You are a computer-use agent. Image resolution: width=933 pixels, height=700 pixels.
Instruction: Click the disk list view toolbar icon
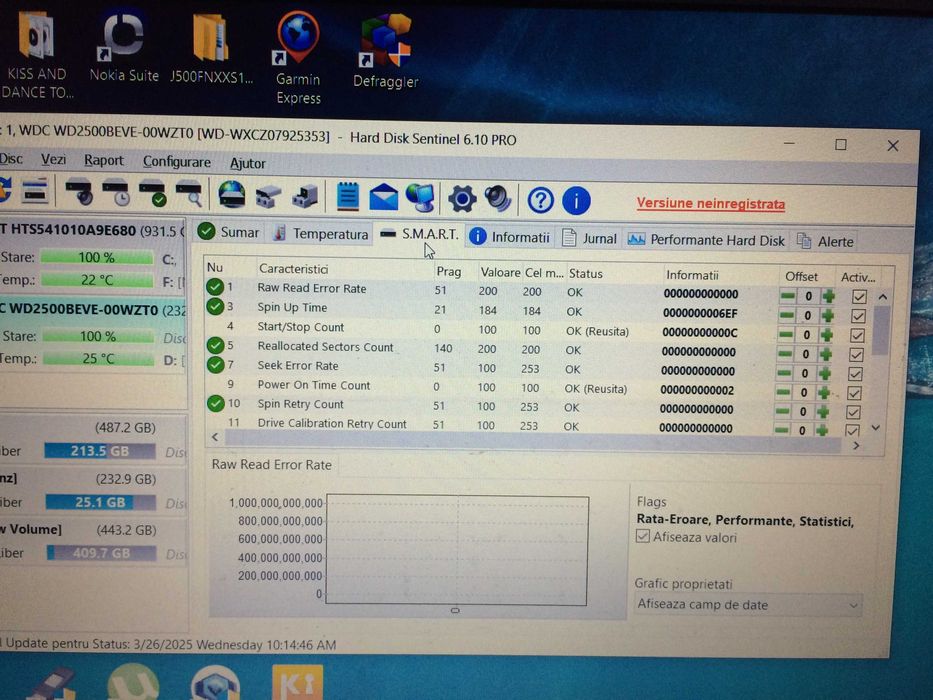pos(35,192)
